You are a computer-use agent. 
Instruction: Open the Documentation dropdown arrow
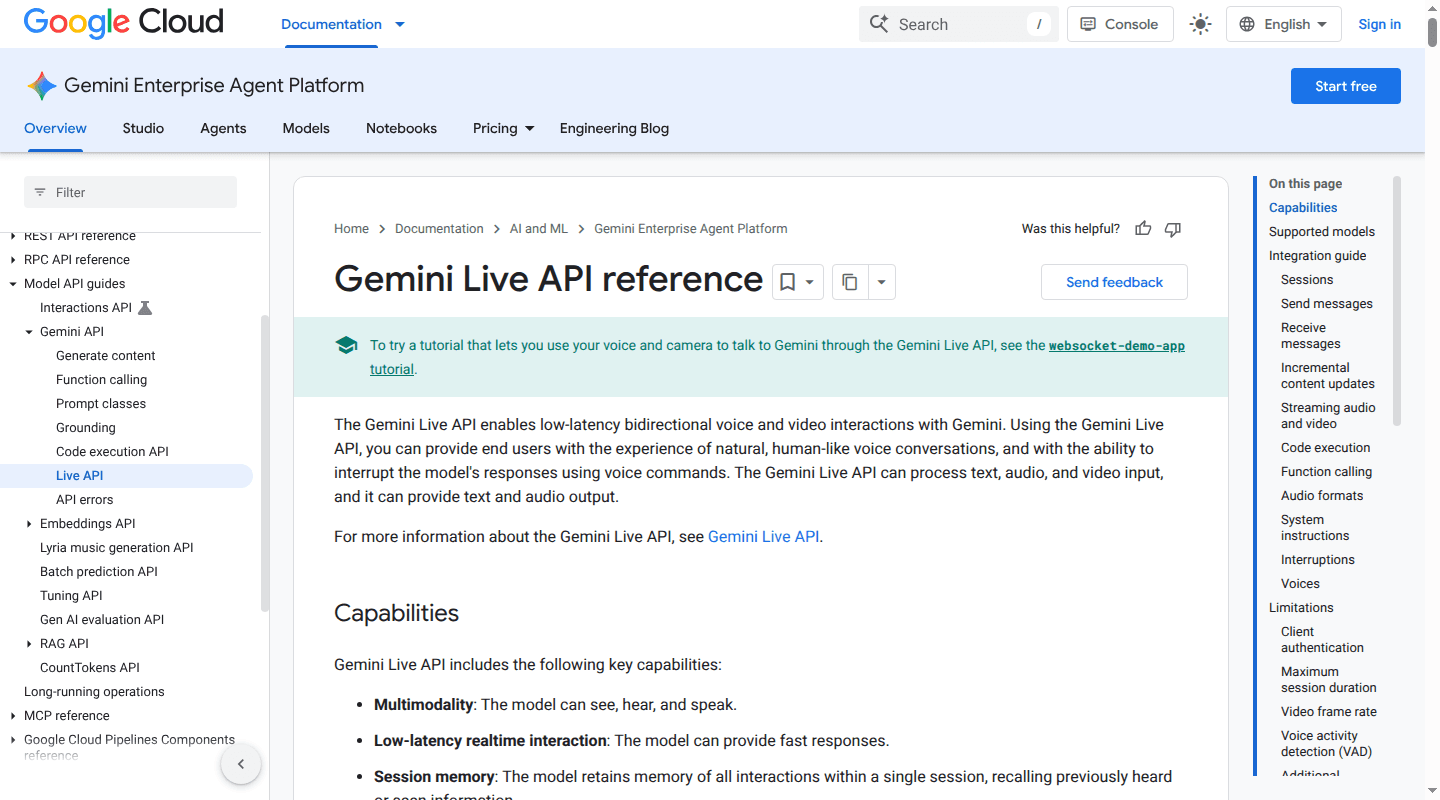[x=400, y=24]
